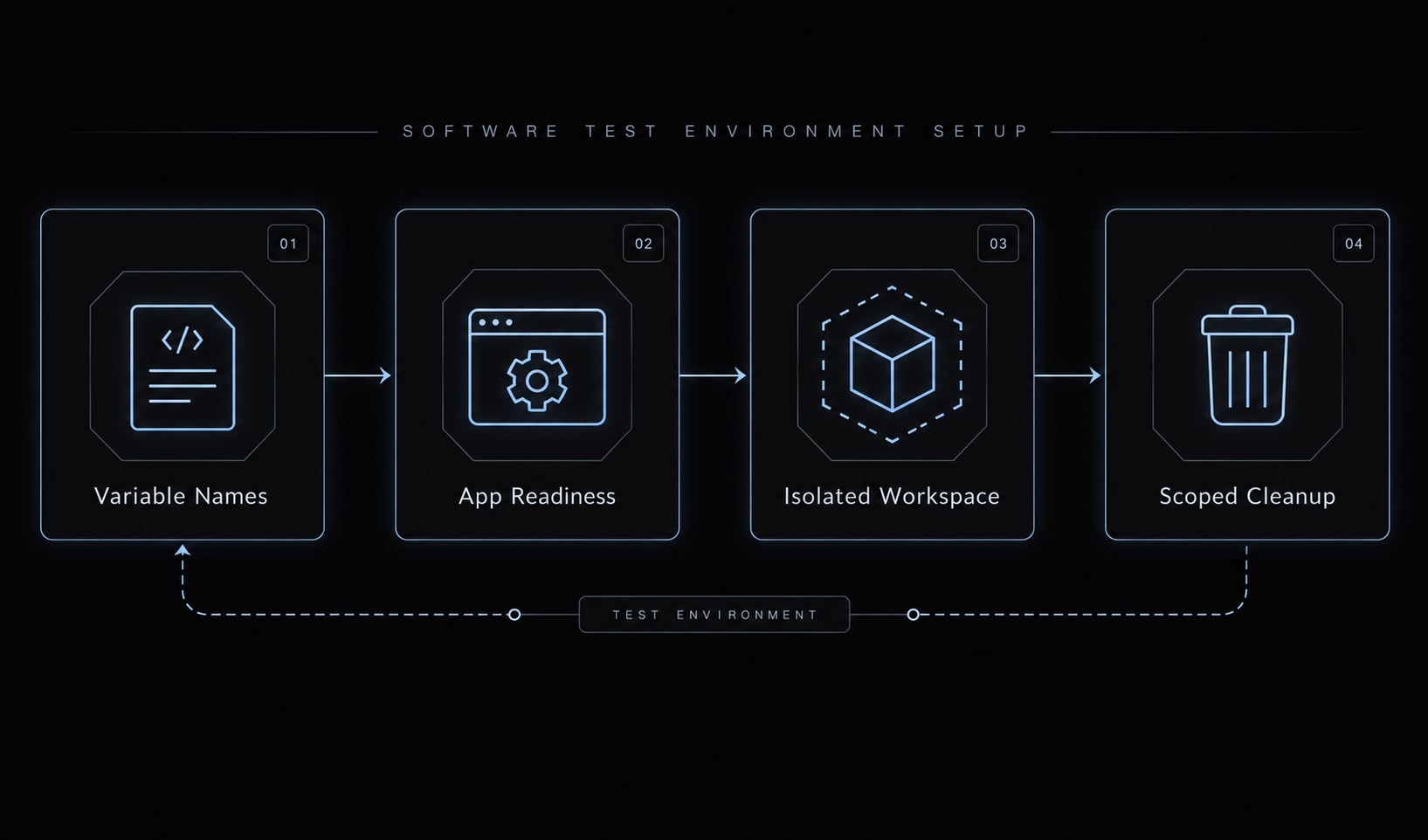This screenshot has width=1428, height=840.
Task: Click the Variable Names label
Action: pos(181,496)
